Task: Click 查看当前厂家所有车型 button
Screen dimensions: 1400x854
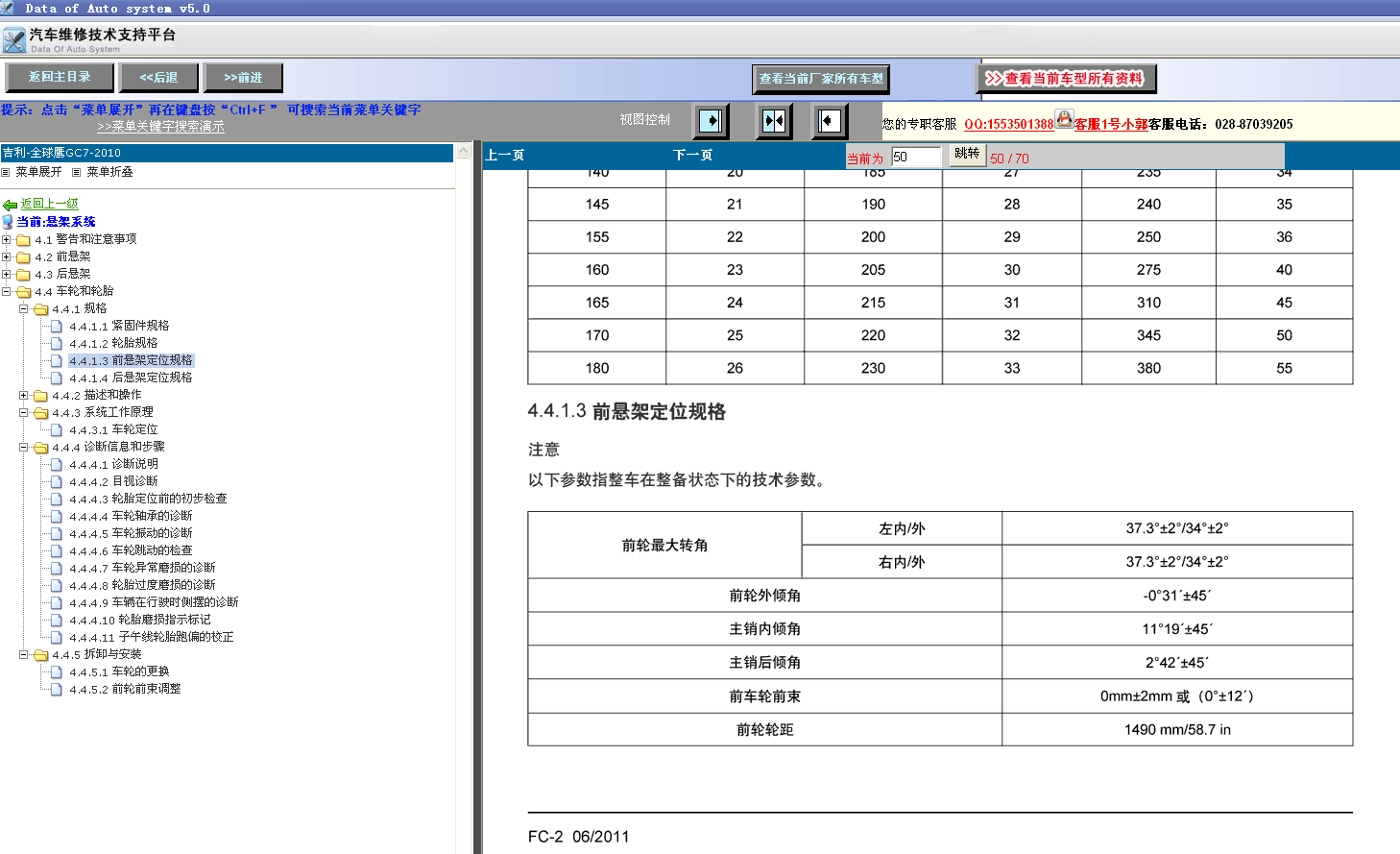Action: 821,79
